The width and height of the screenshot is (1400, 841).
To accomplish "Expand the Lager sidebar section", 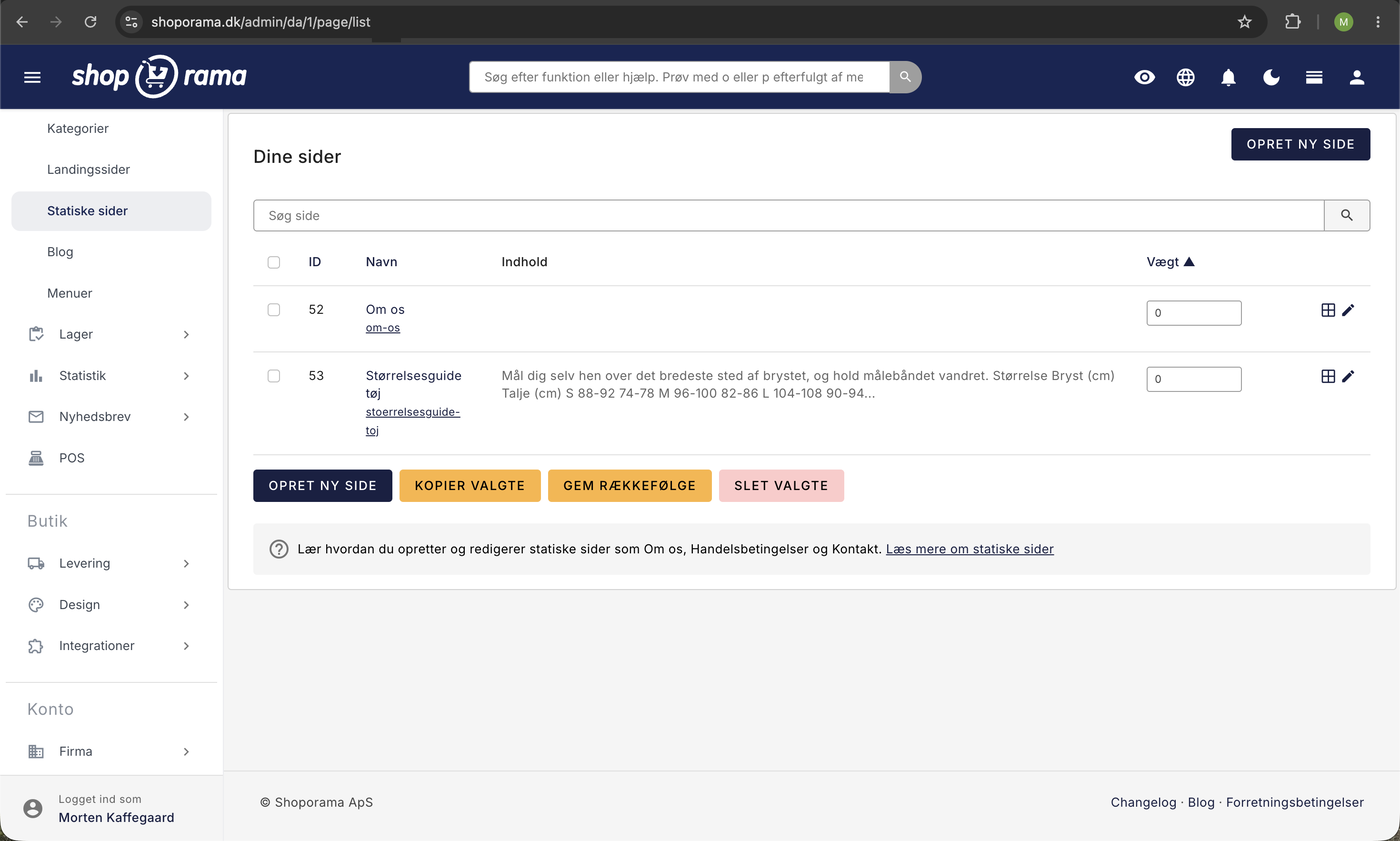I will click(x=111, y=334).
